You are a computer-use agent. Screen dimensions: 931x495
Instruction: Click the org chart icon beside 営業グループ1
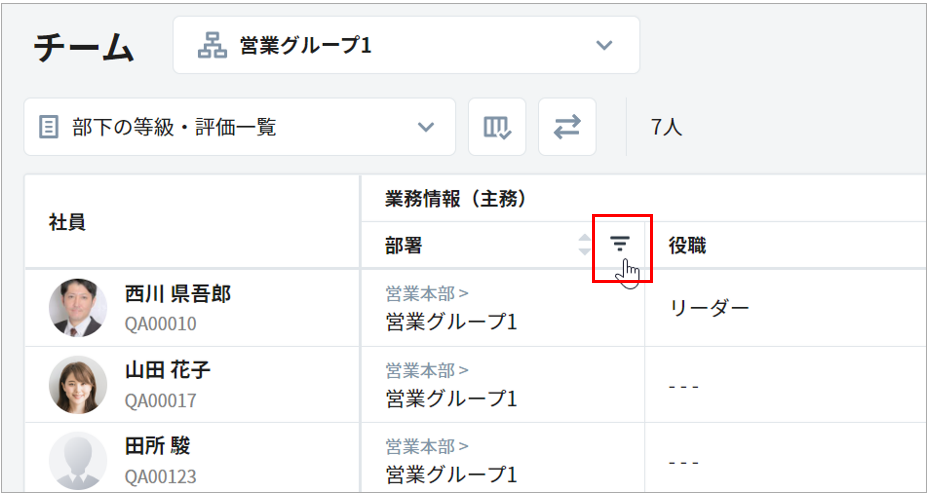coord(212,46)
